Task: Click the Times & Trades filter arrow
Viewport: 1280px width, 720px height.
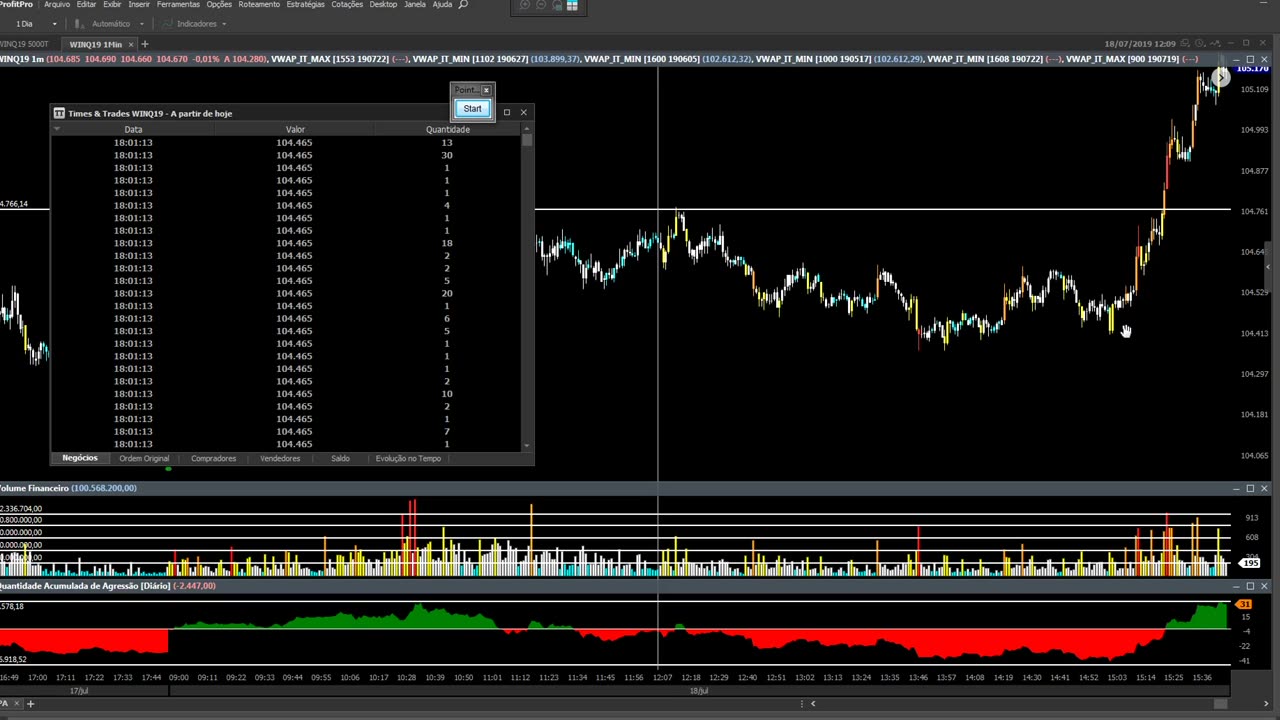Action: click(57, 129)
